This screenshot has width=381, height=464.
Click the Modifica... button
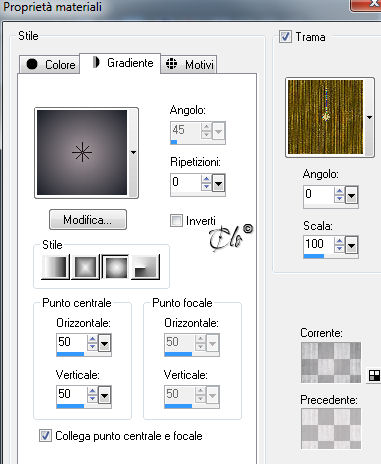(88, 220)
